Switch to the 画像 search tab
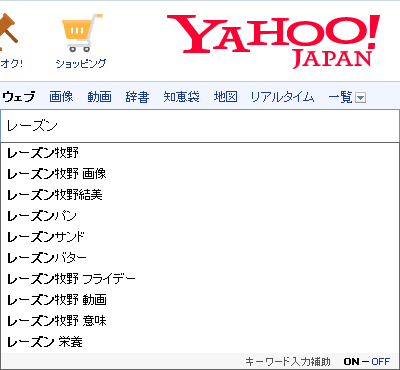Viewport: 400px width, 370px height. 61,97
